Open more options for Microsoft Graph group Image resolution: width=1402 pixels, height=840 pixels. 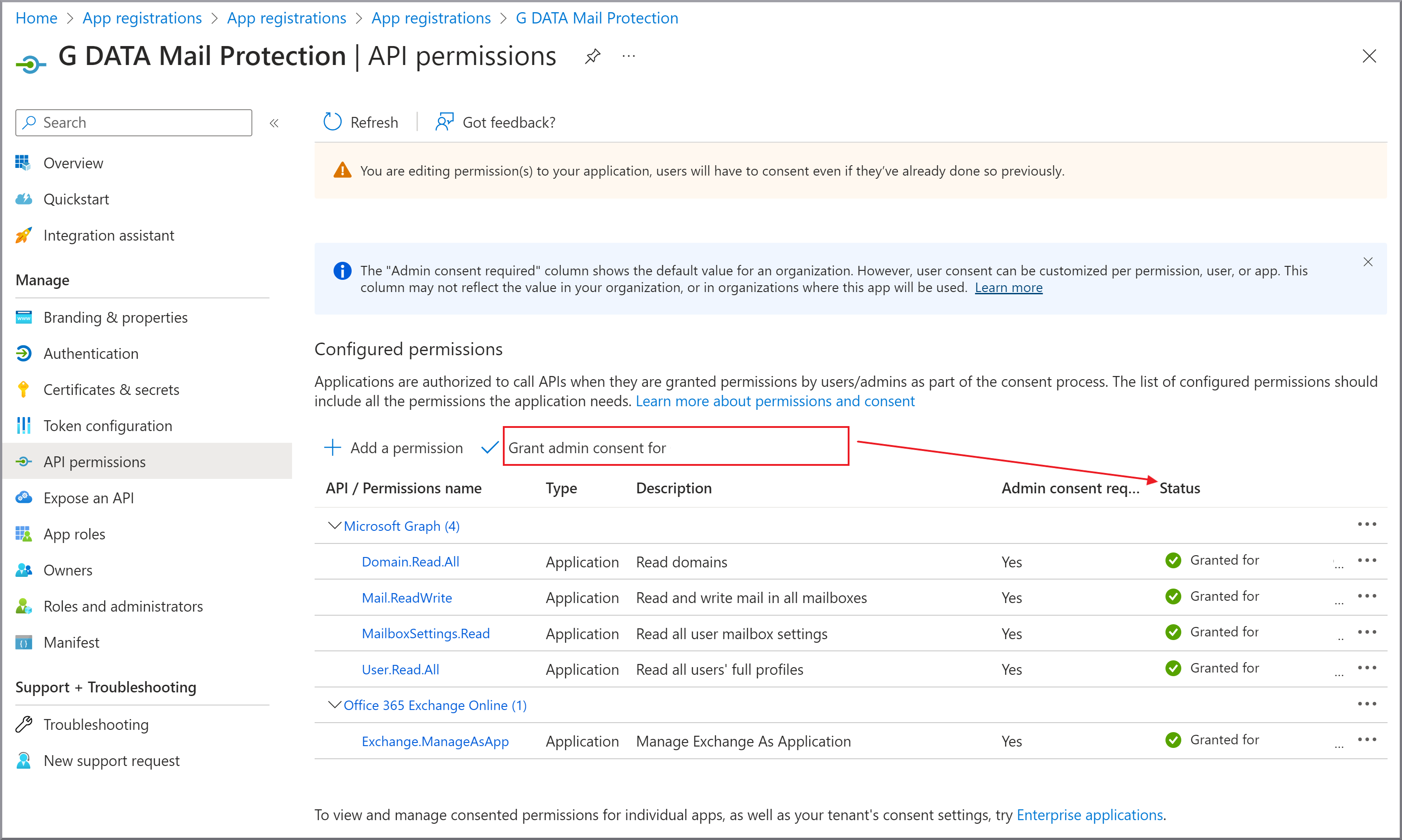(1366, 524)
